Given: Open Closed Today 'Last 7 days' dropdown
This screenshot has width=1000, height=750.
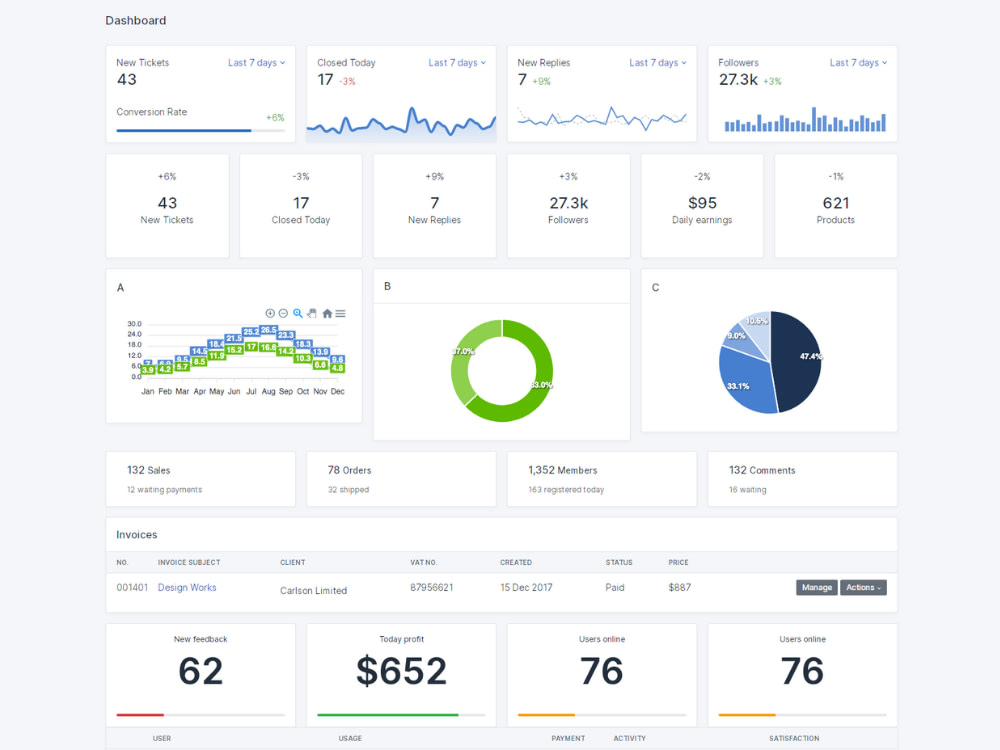Looking at the screenshot, I should pyautogui.click(x=457, y=62).
